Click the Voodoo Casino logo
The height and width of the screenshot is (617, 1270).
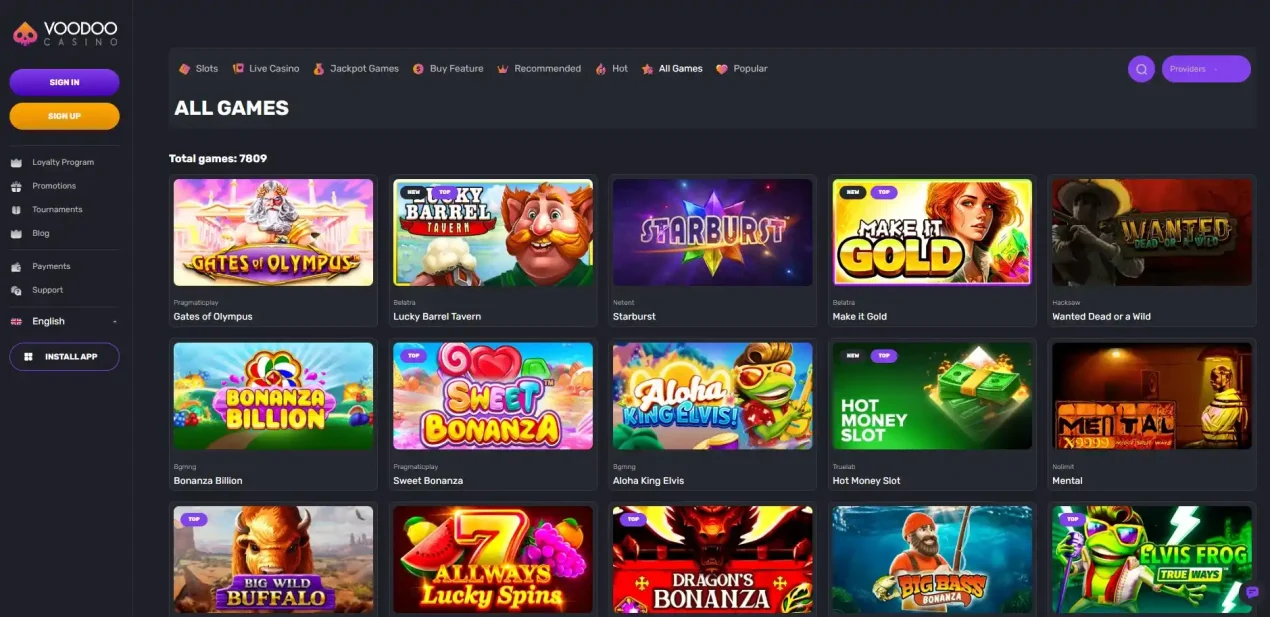coord(65,34)
